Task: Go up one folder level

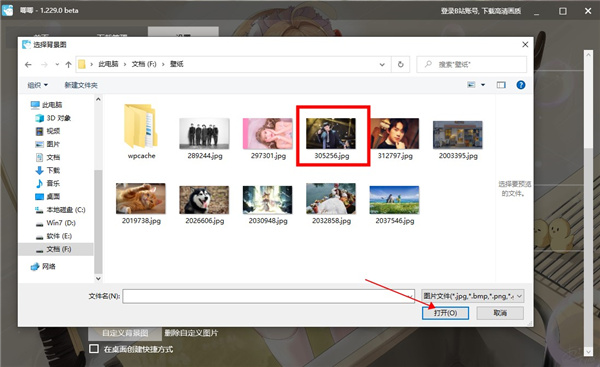Action: point(68,65)
